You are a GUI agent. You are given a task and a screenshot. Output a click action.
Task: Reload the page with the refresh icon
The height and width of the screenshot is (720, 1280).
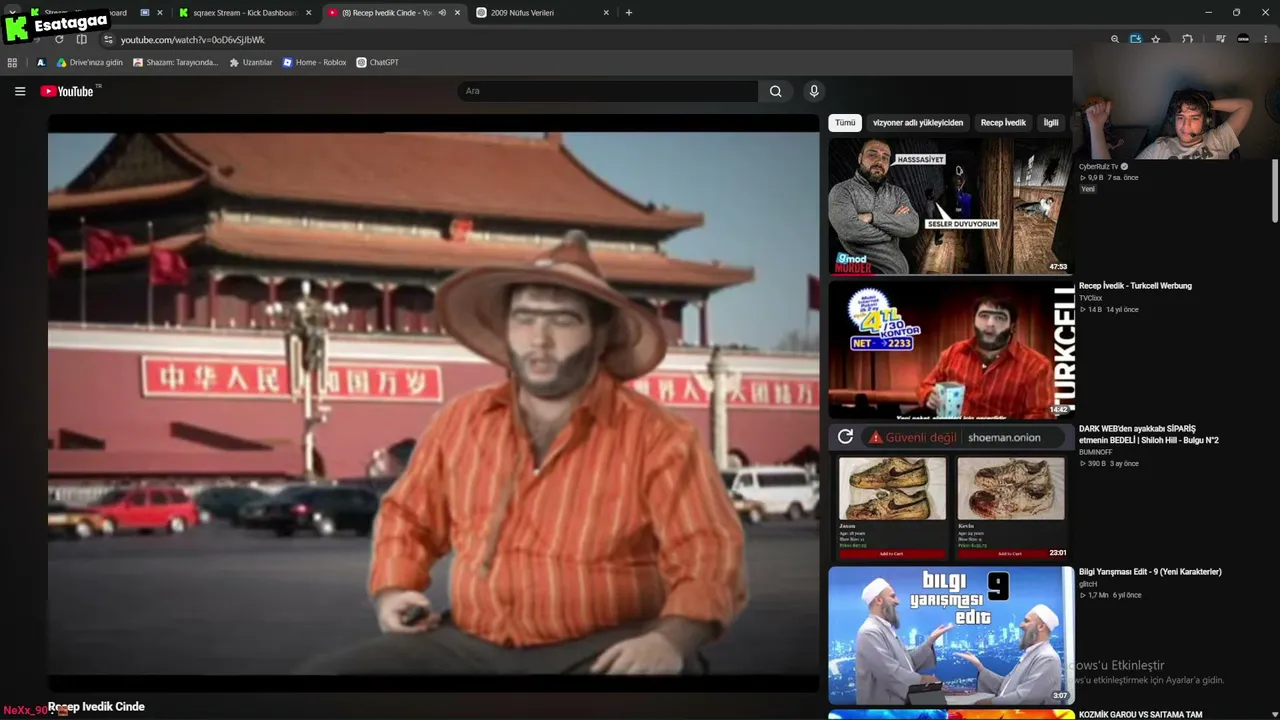[x=59, y=40]
